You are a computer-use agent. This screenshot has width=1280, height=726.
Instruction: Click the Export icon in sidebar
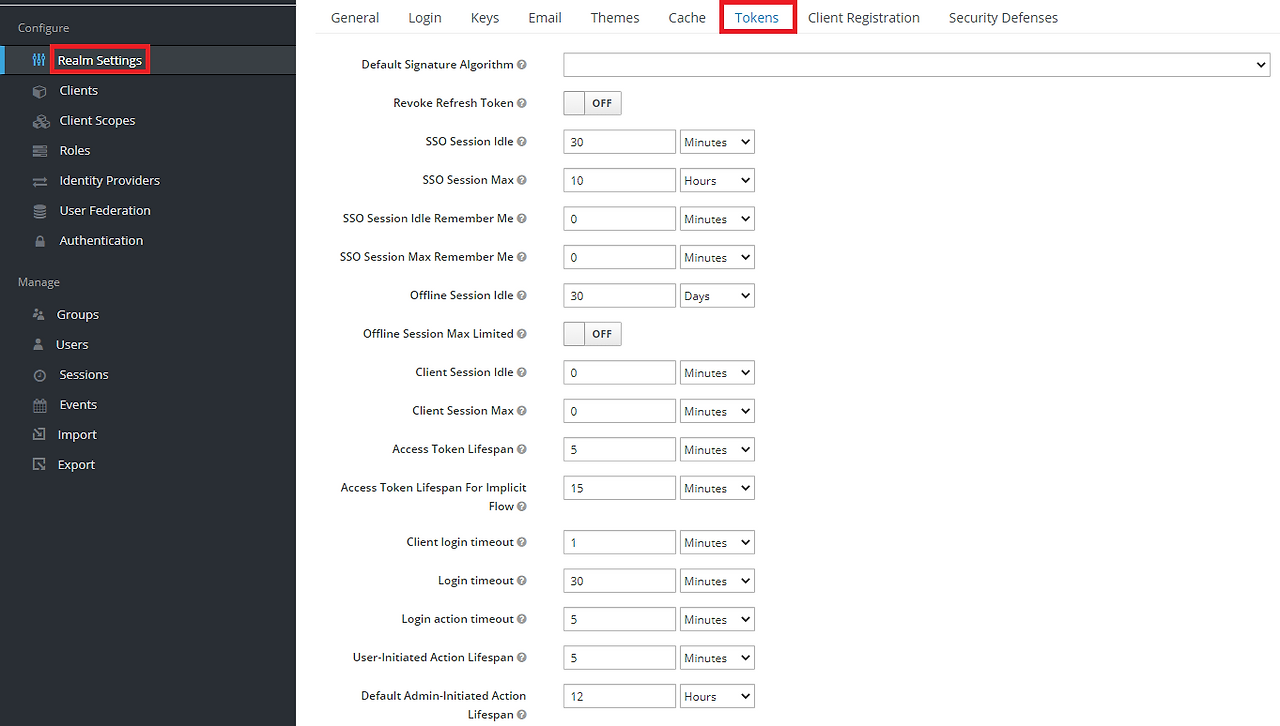coord(39,464)
